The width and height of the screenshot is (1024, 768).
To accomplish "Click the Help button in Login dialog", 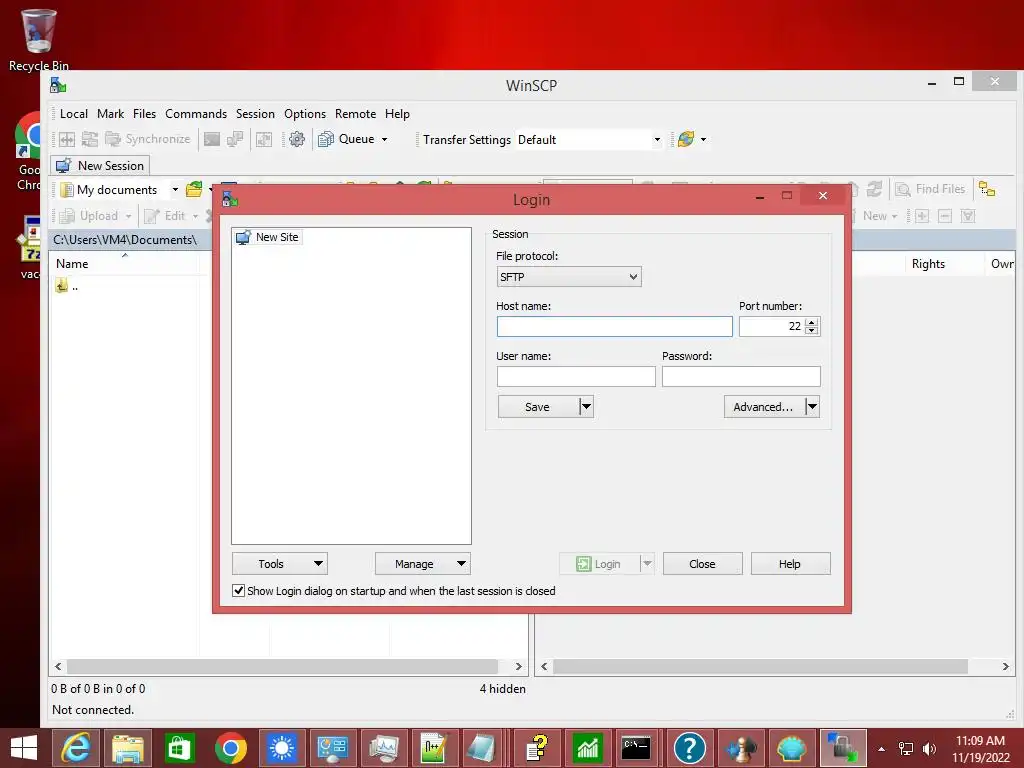I will [x=790, y=564].
